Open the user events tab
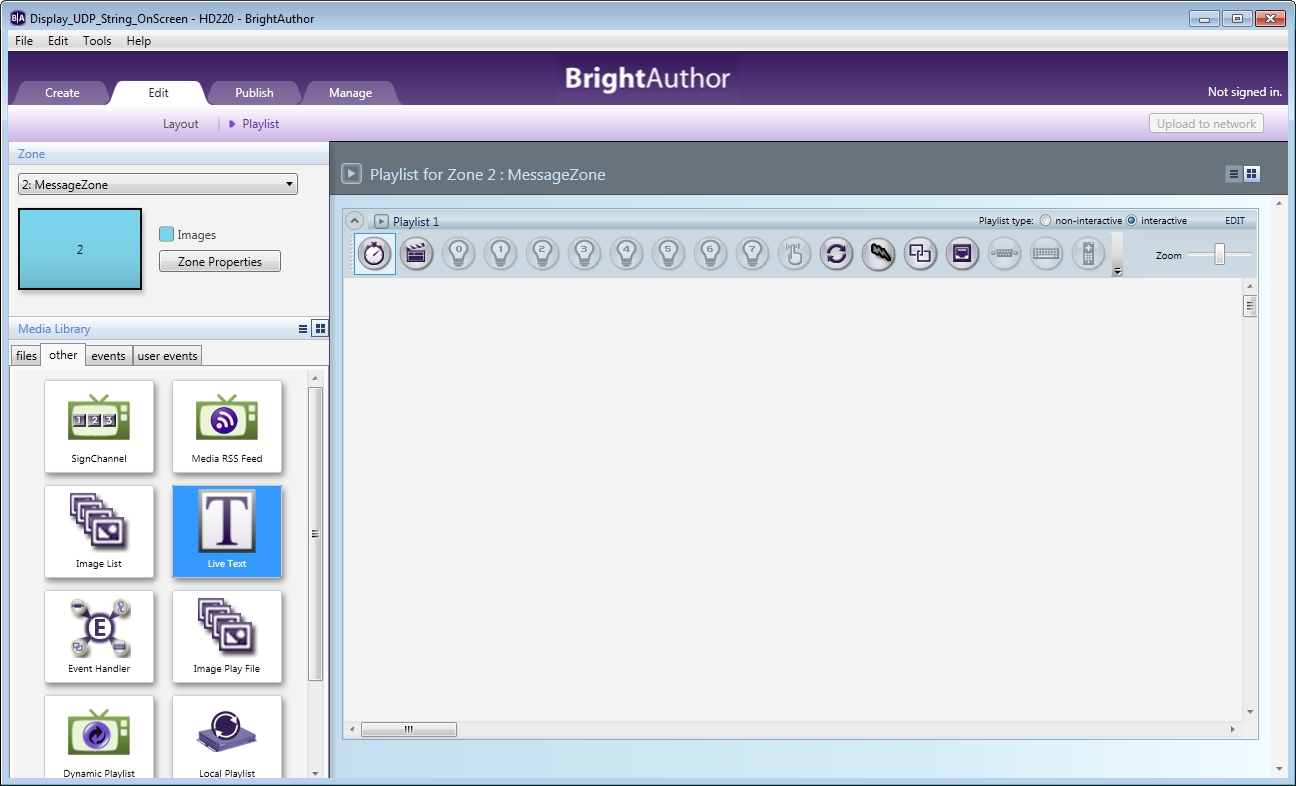Viewport: 1296px width, 786px height. tap(167, 356)
